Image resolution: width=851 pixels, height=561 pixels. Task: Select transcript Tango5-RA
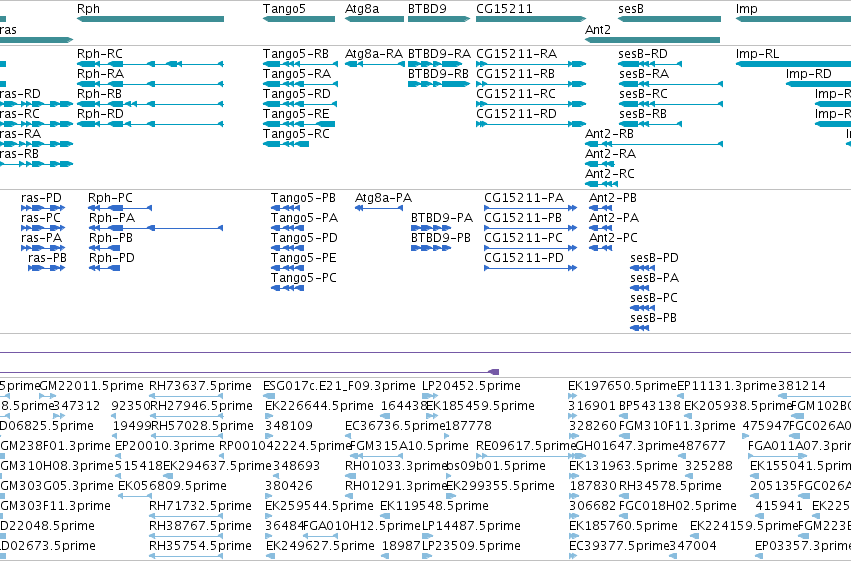coord(301,84)
